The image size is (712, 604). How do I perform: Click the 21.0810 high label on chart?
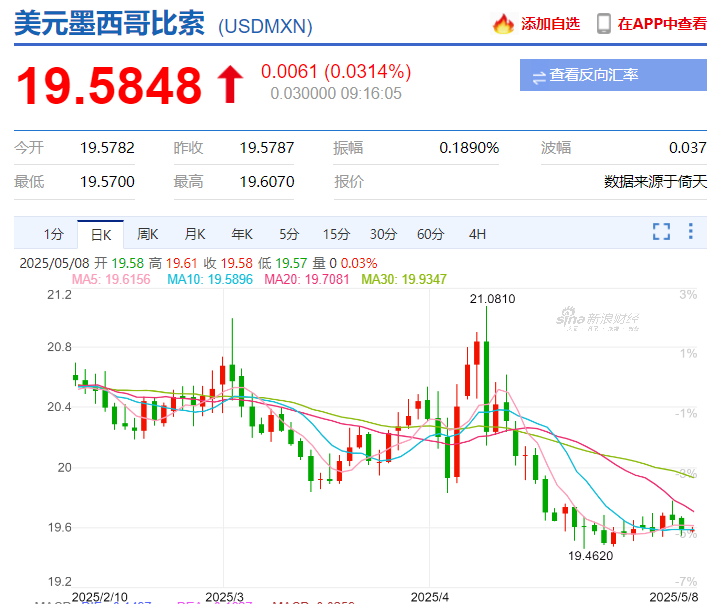(x=492, y=299)
